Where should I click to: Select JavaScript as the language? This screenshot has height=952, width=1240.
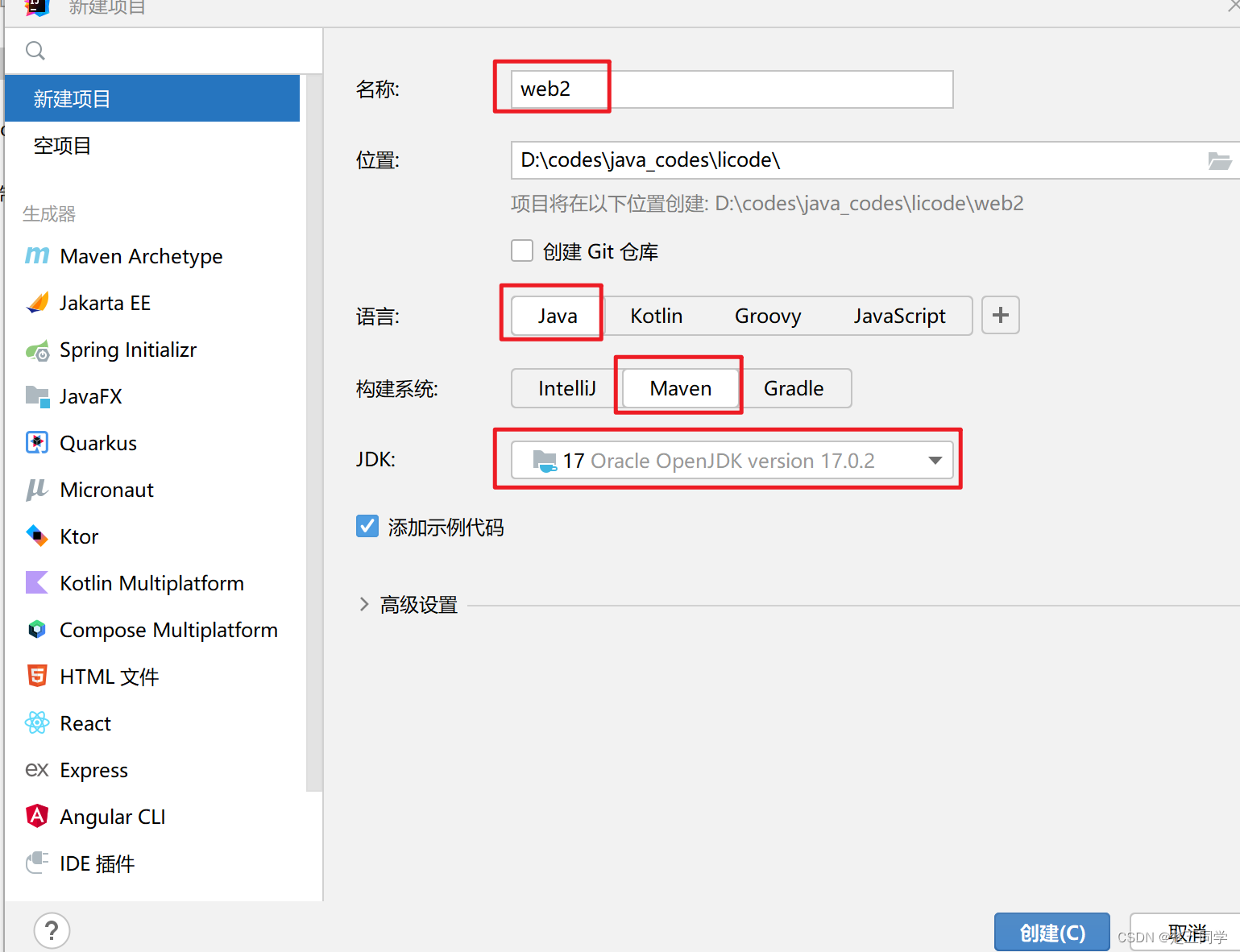[899, 316]
